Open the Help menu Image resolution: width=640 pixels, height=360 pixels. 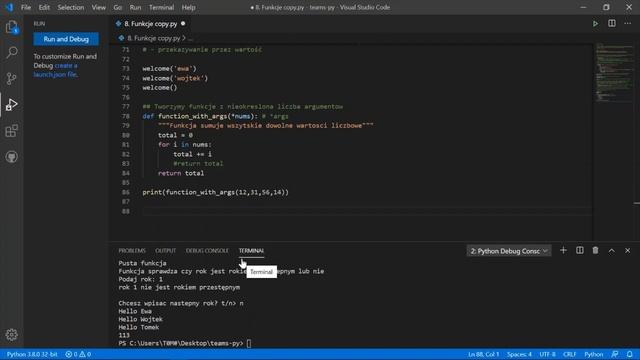click(189, 7)
